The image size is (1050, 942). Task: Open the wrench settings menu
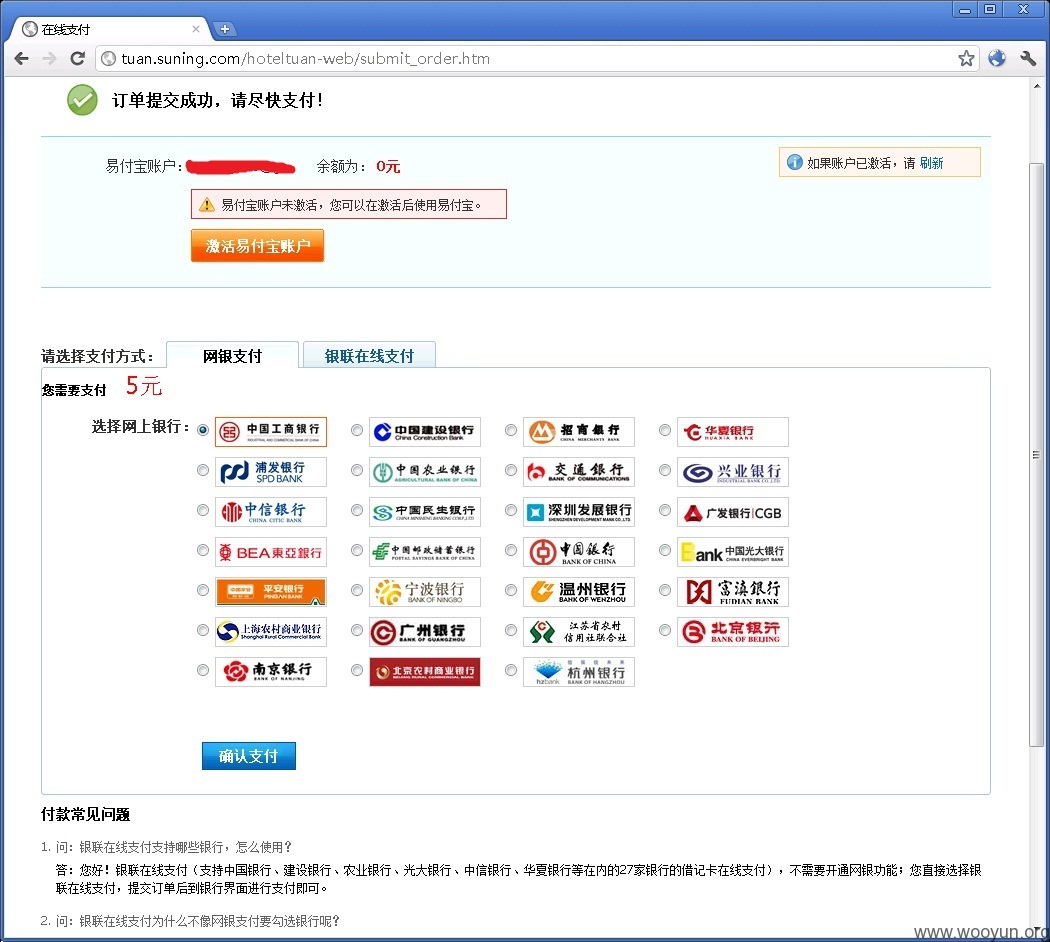click(x=1028, y=58)
